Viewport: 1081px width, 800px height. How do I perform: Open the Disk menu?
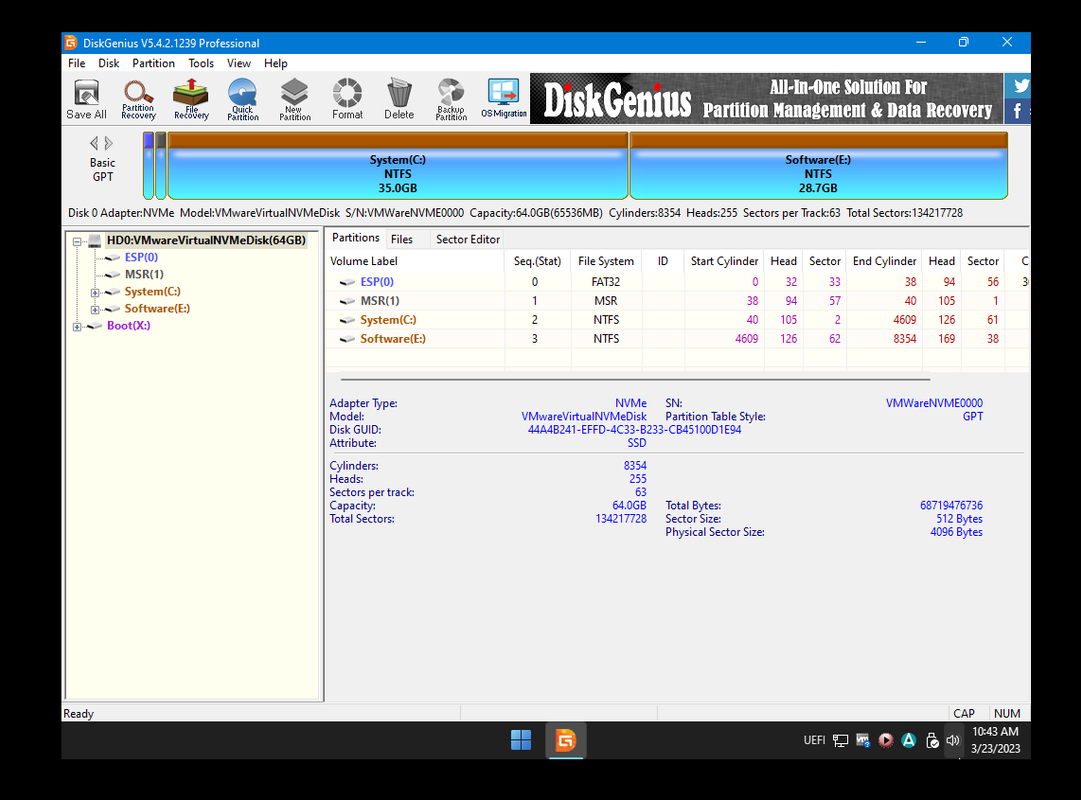coord(108,63)
